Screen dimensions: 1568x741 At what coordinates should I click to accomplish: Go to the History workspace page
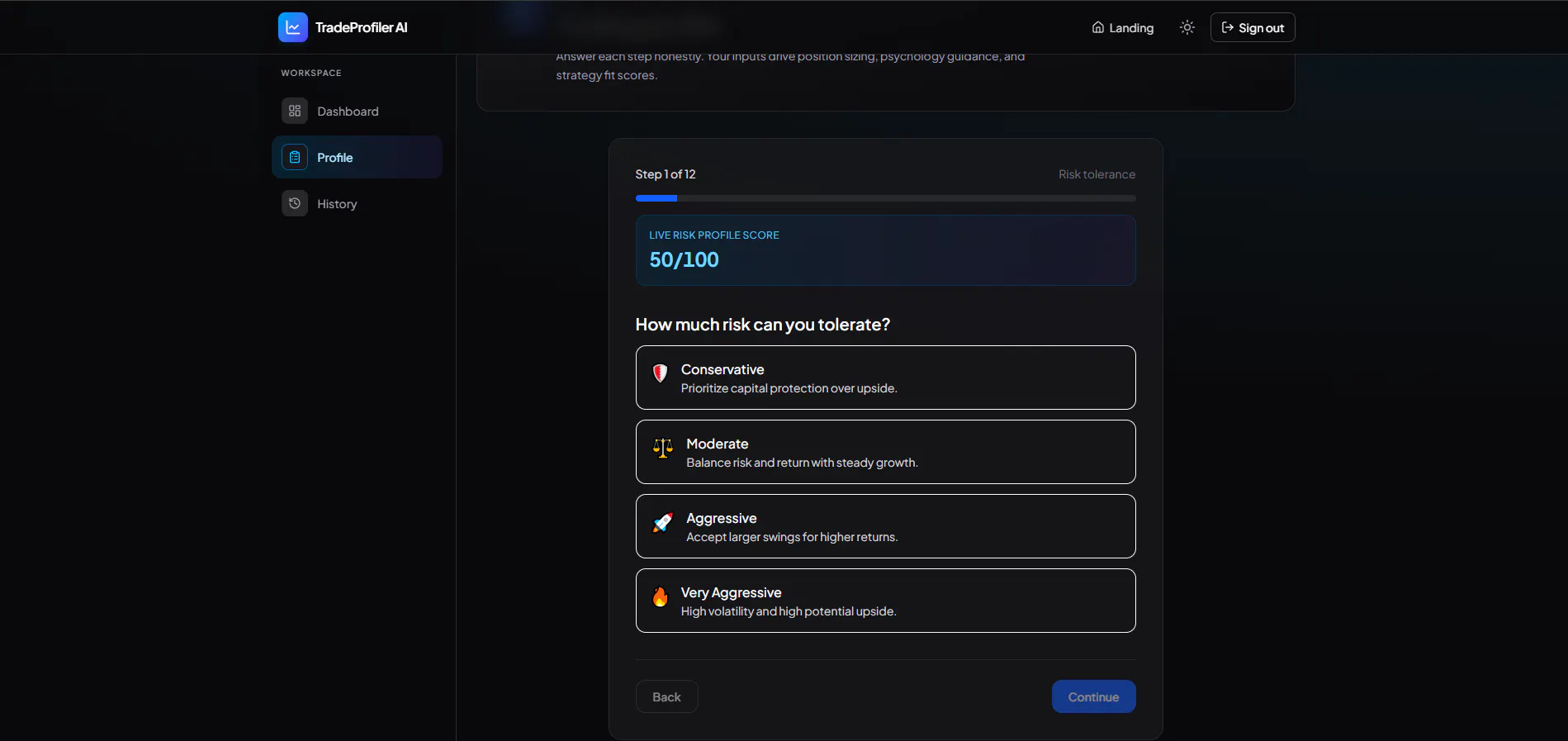click(x=357, y=203)
